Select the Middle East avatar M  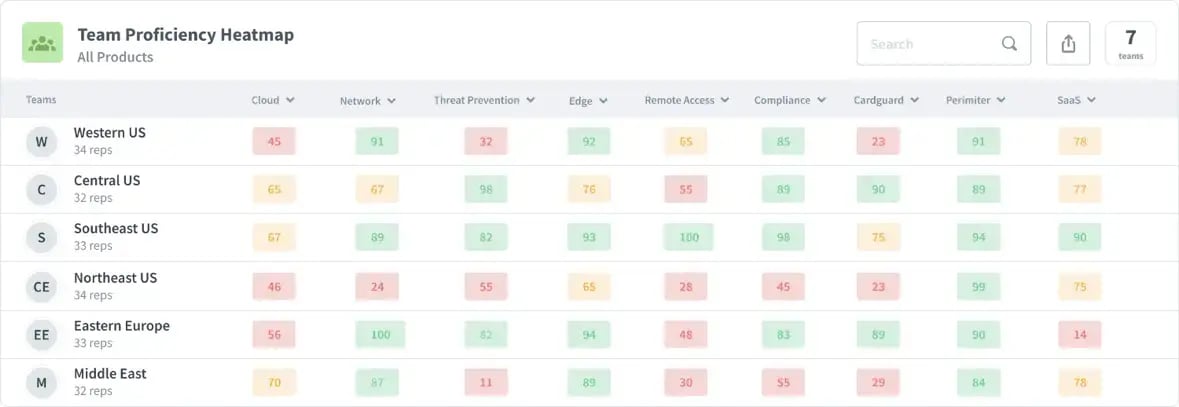pos(41,384)
